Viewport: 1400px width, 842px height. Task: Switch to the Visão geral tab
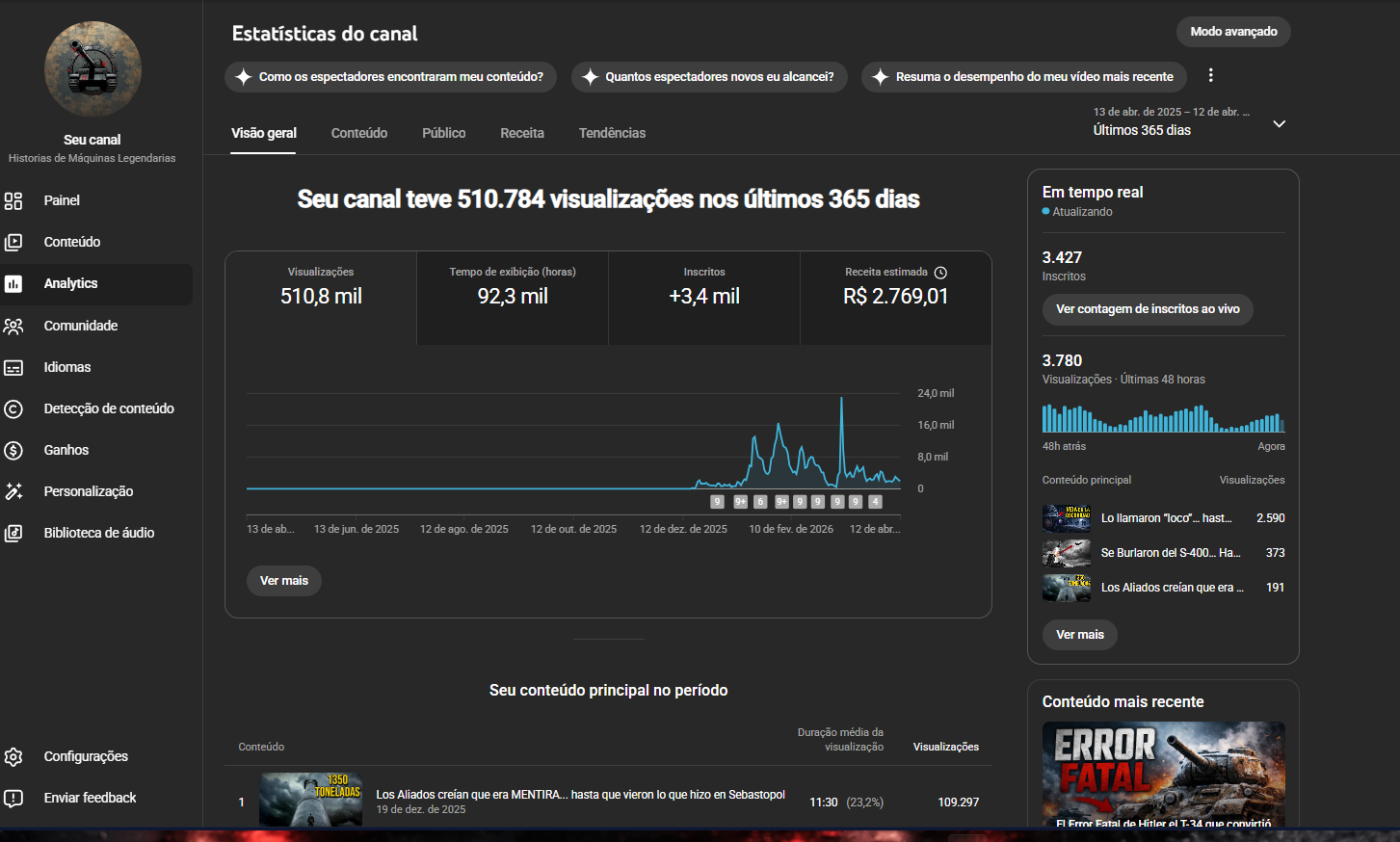(264, 133)
